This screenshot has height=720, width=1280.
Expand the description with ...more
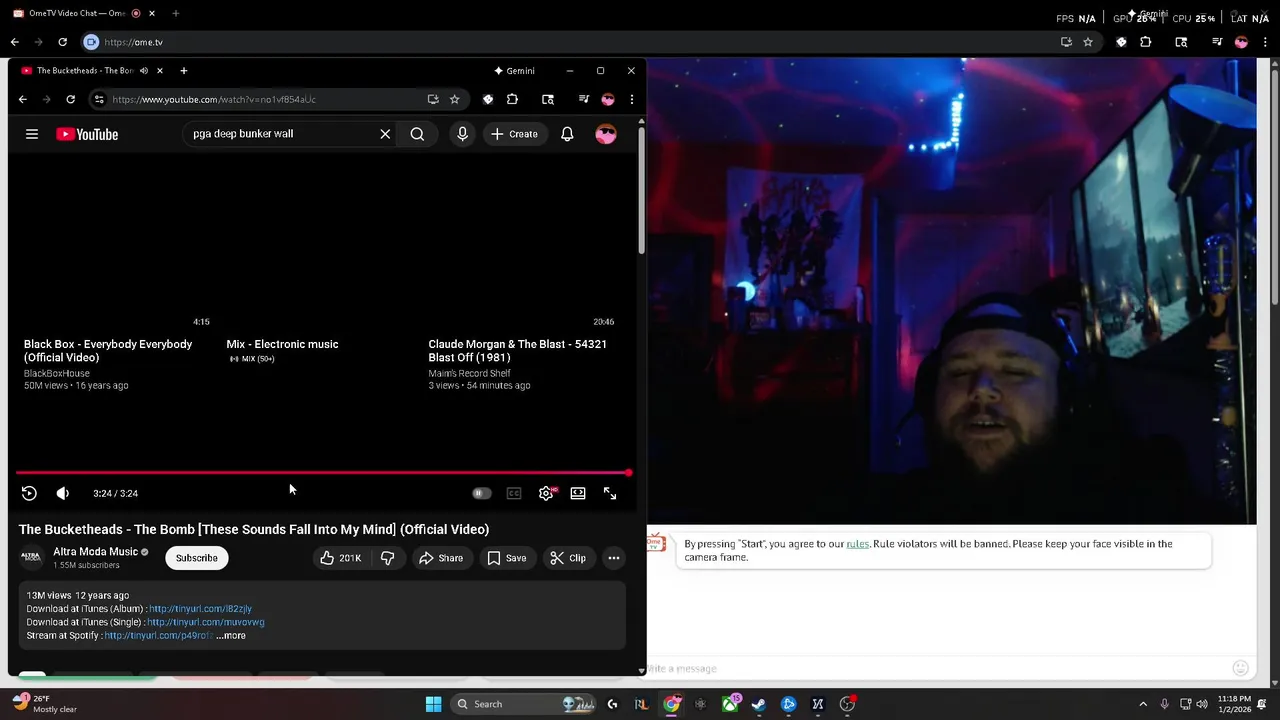[231, 636]
